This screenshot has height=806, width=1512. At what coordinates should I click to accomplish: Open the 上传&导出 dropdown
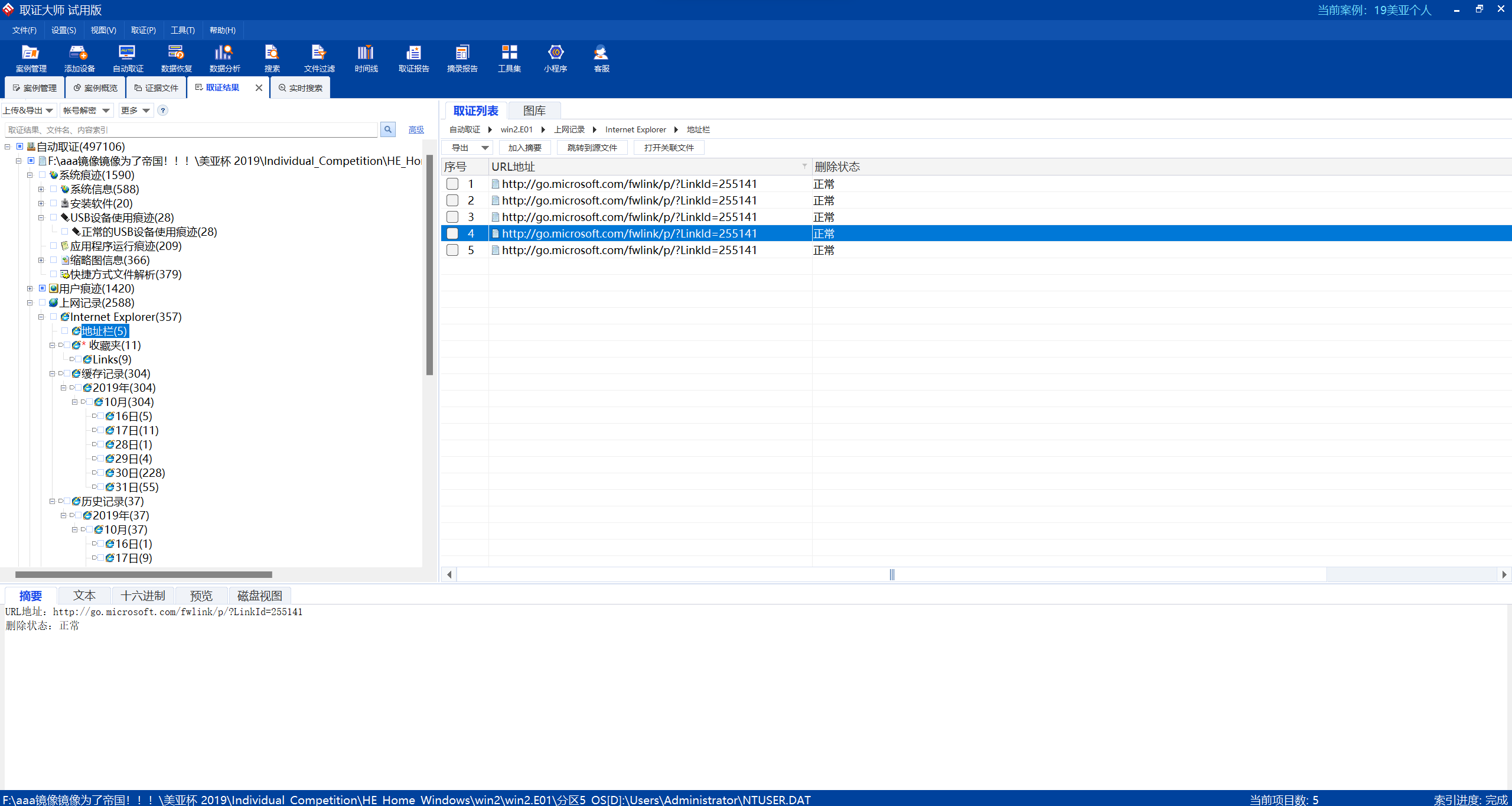[x=28, y=110]
